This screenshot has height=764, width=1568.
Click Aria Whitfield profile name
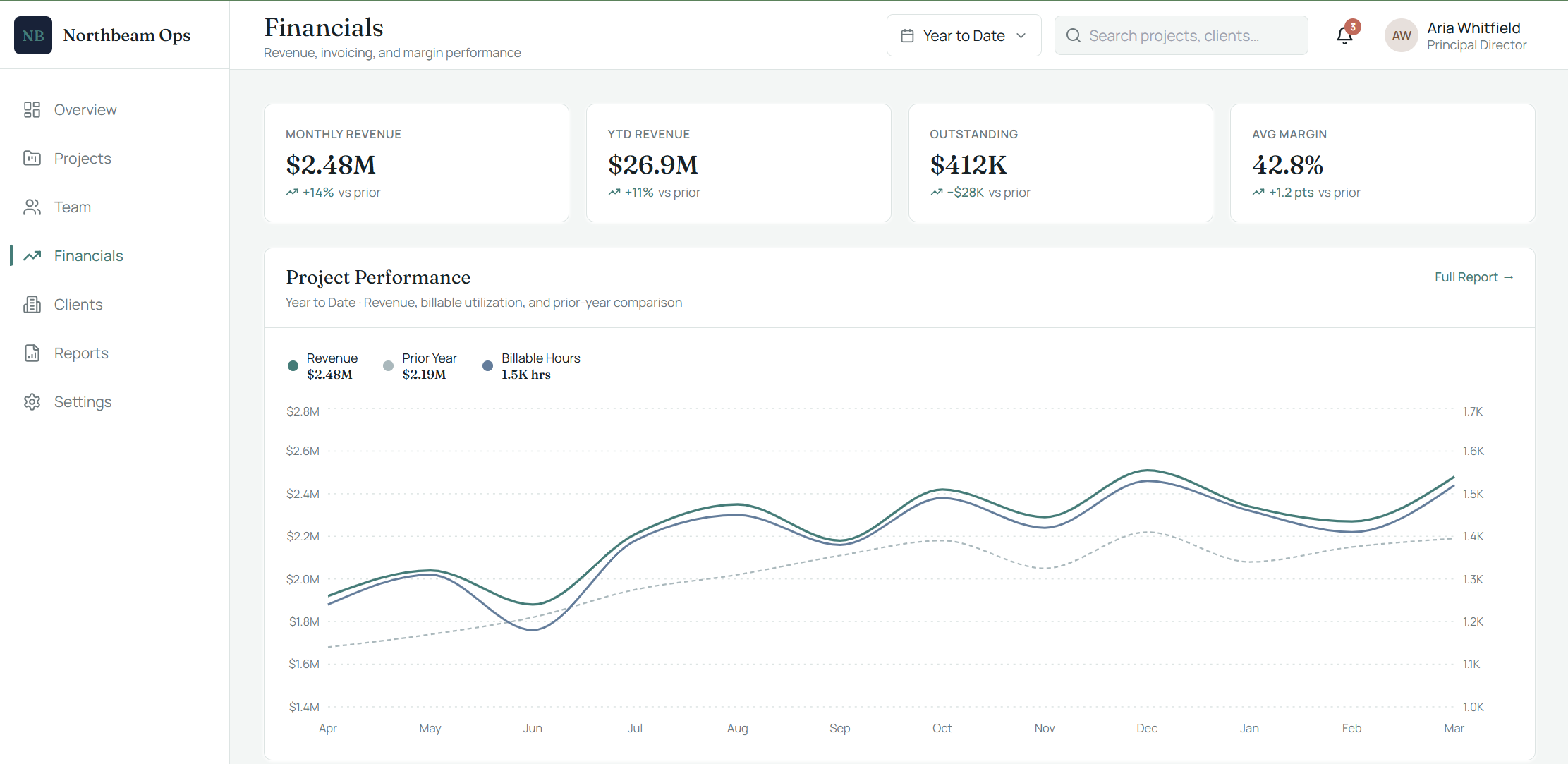pos(1473,28)
